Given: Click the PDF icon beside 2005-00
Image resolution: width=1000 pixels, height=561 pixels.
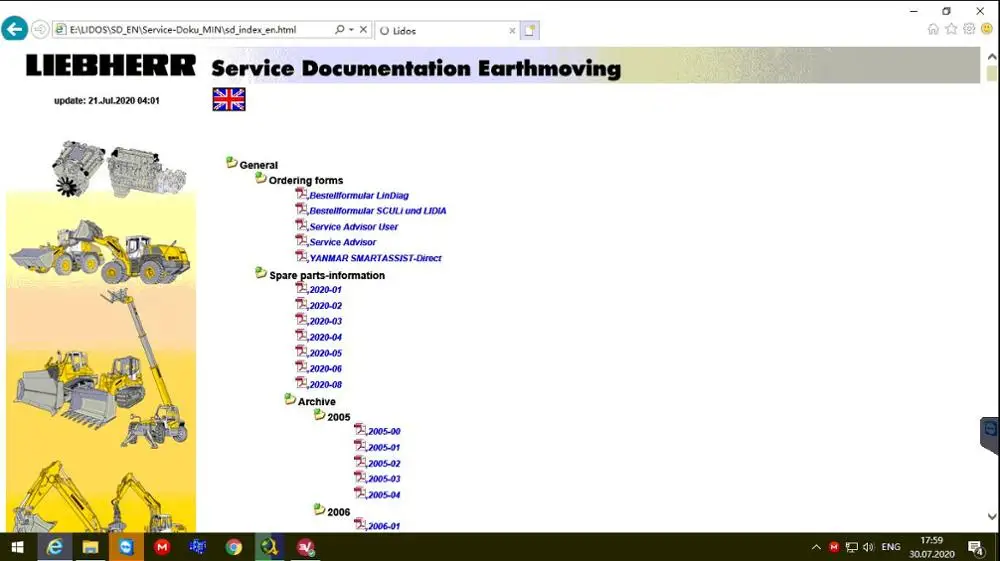Looking at the screenshot, I should [x=360, y=430].
